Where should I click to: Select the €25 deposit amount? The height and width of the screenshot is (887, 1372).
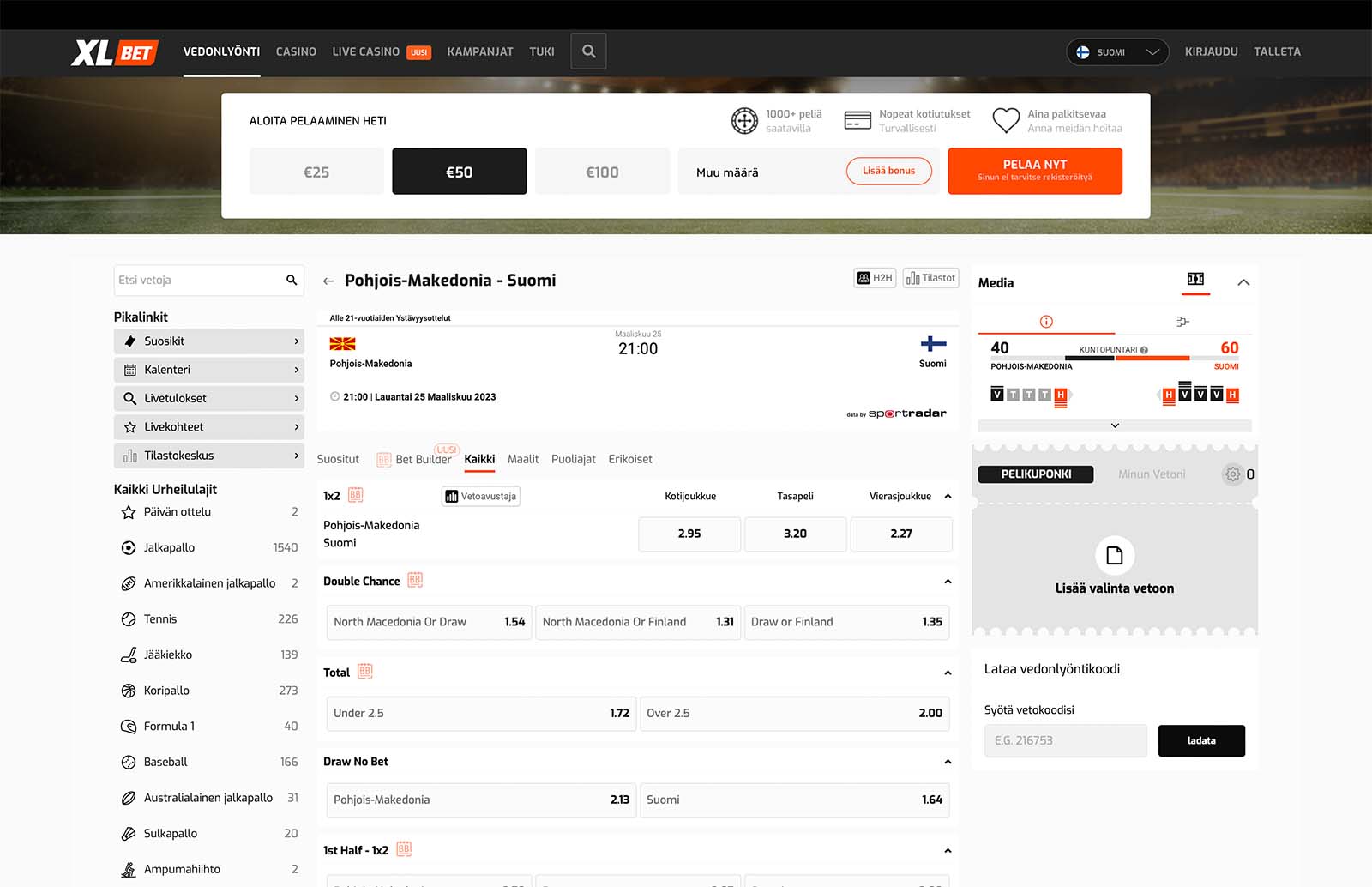(316, 172)
